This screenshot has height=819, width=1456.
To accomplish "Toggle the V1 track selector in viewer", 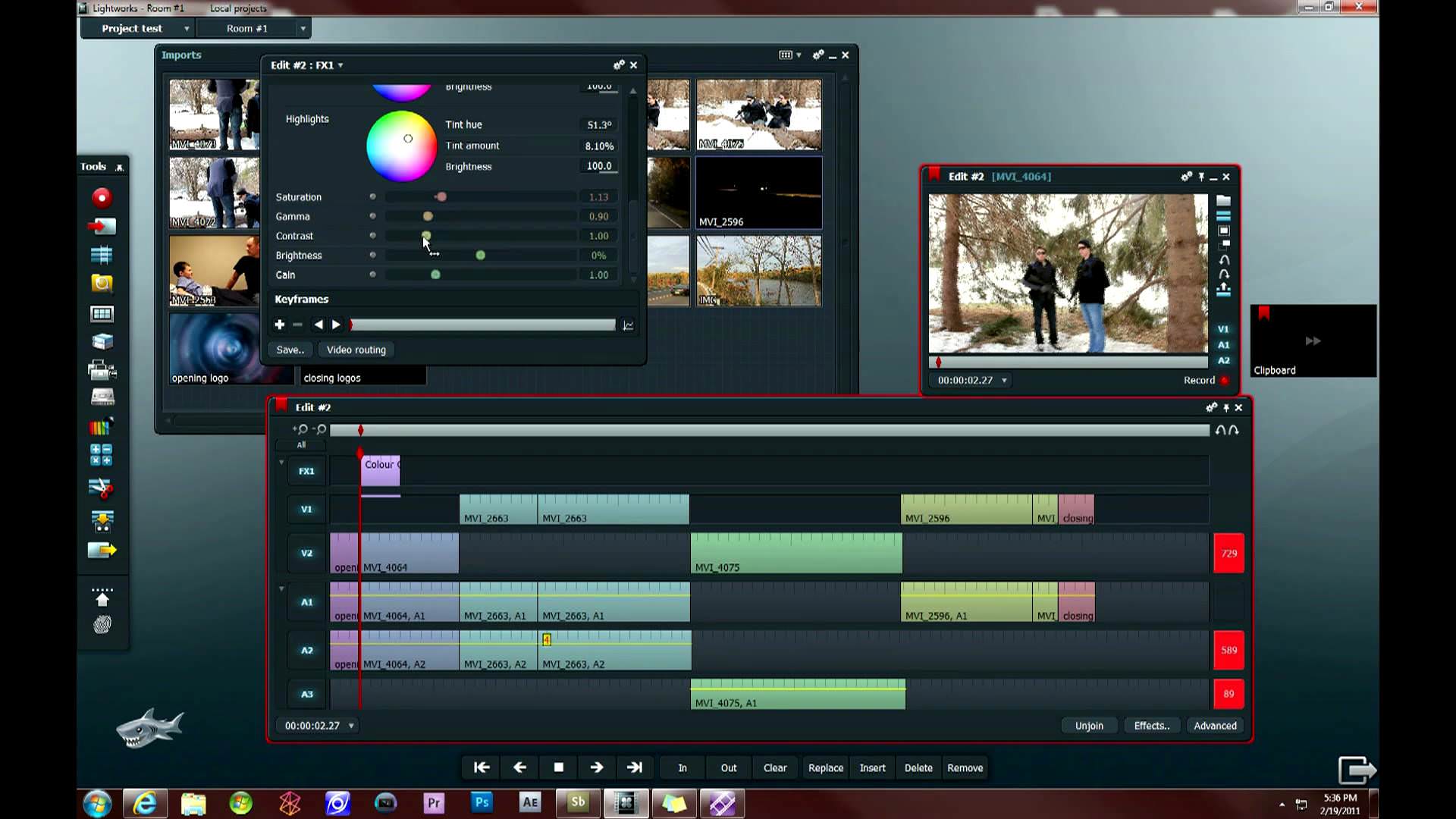I will pos(1223,329).
